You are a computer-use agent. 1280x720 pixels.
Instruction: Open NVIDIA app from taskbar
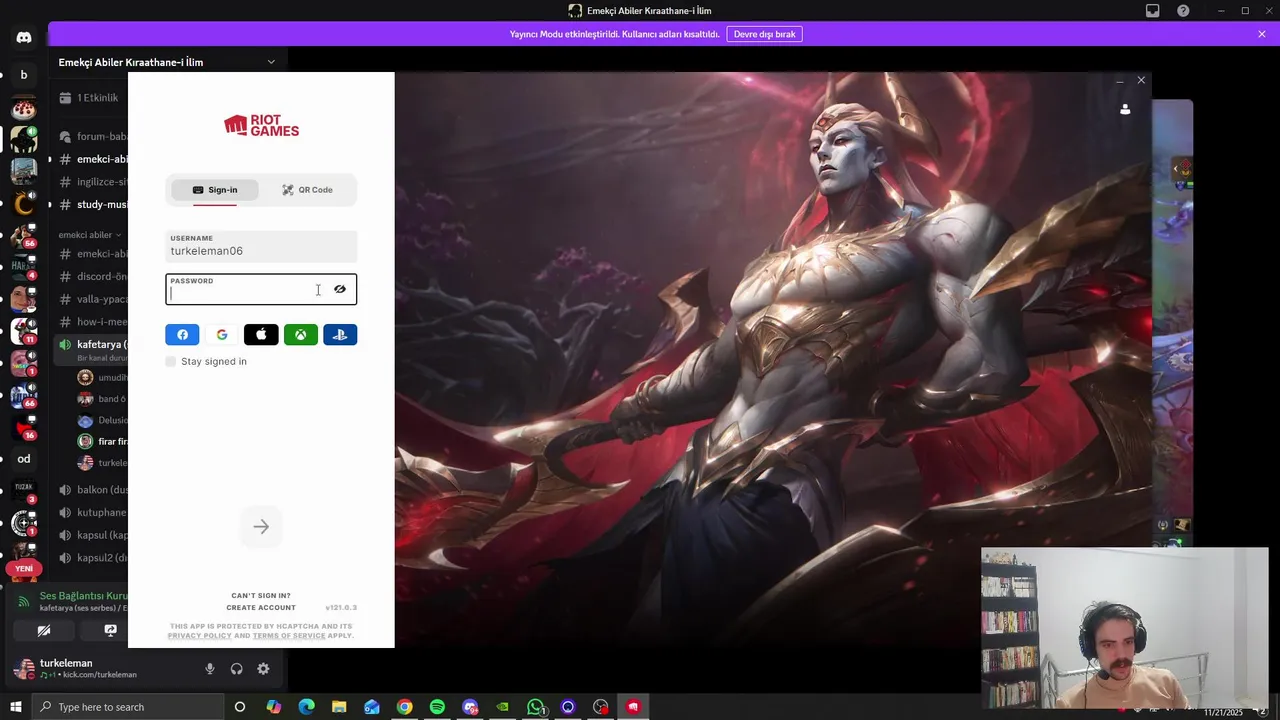point(502,707)
